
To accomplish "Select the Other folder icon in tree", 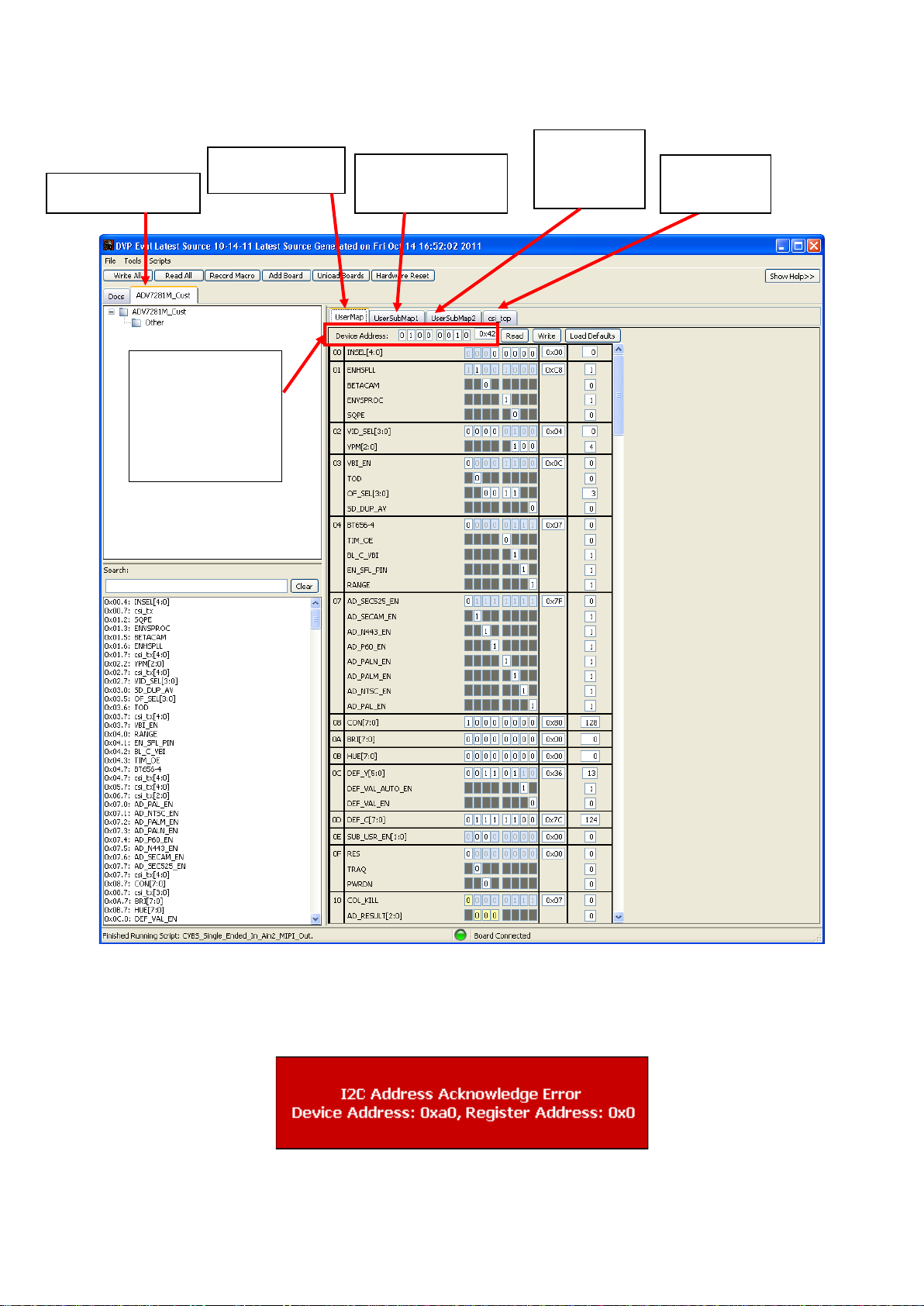I will pos(136,322).
